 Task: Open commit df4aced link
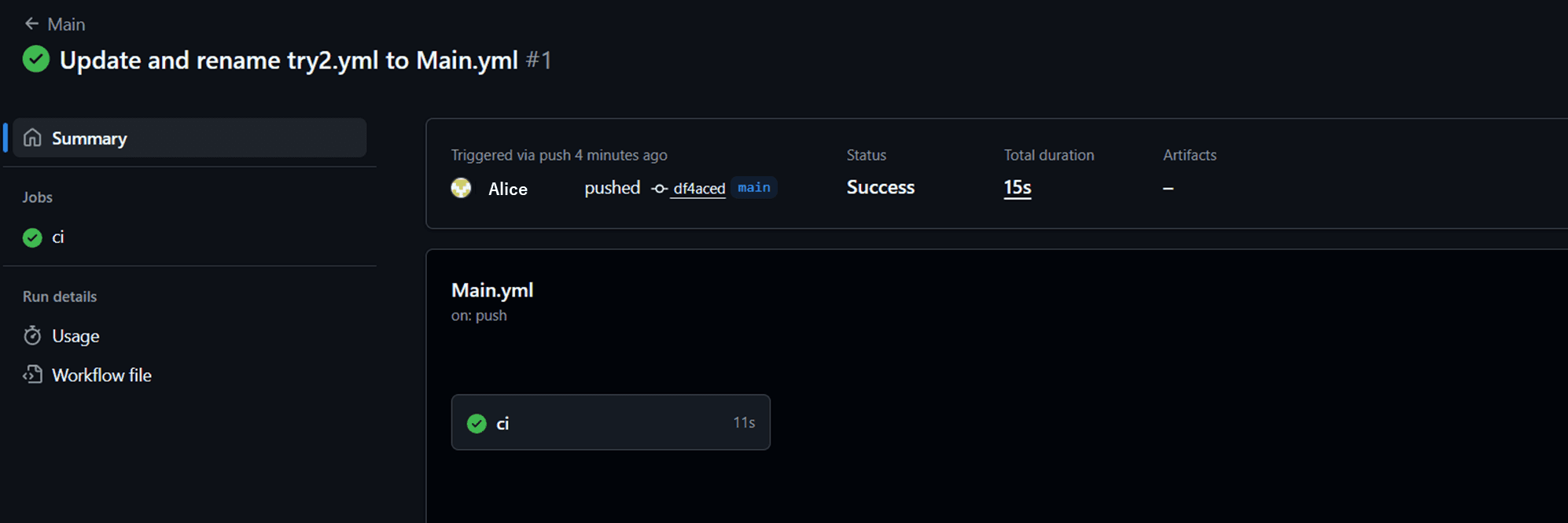(x=699, y=189)
